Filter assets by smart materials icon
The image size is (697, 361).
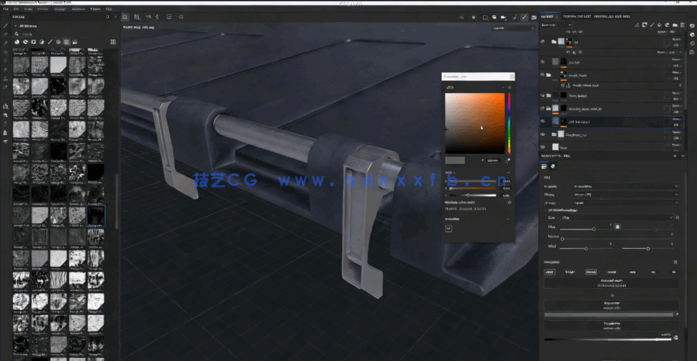(25, 42)
